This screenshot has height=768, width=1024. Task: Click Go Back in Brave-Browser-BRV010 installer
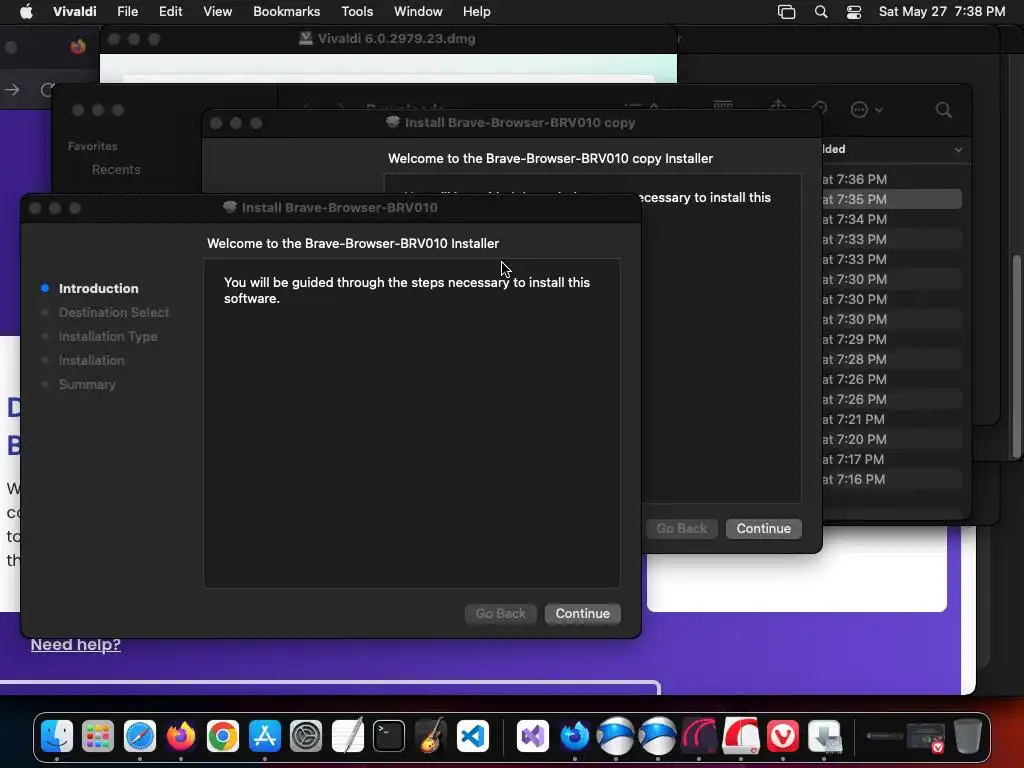click(500, 613)
